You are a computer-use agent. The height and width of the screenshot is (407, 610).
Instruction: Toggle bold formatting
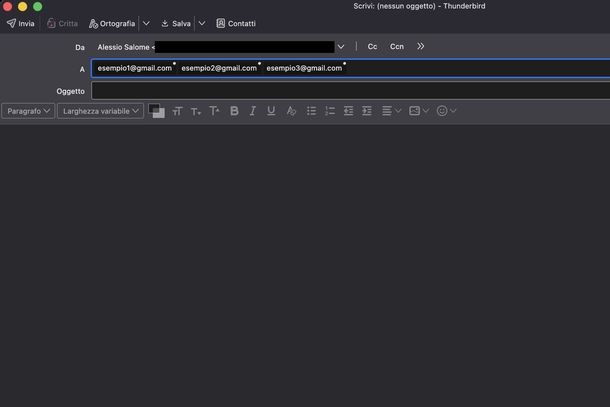click(x=234, y=111)
